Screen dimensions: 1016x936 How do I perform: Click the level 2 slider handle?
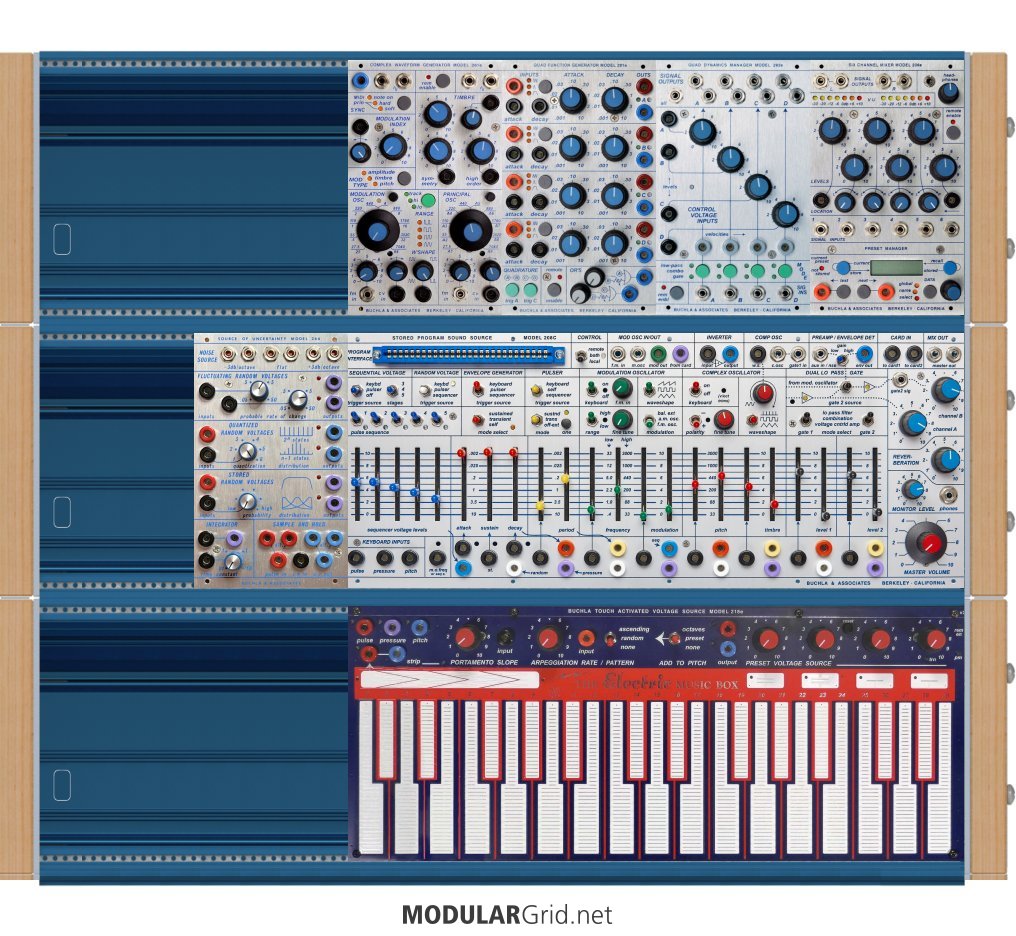(877, 512)
